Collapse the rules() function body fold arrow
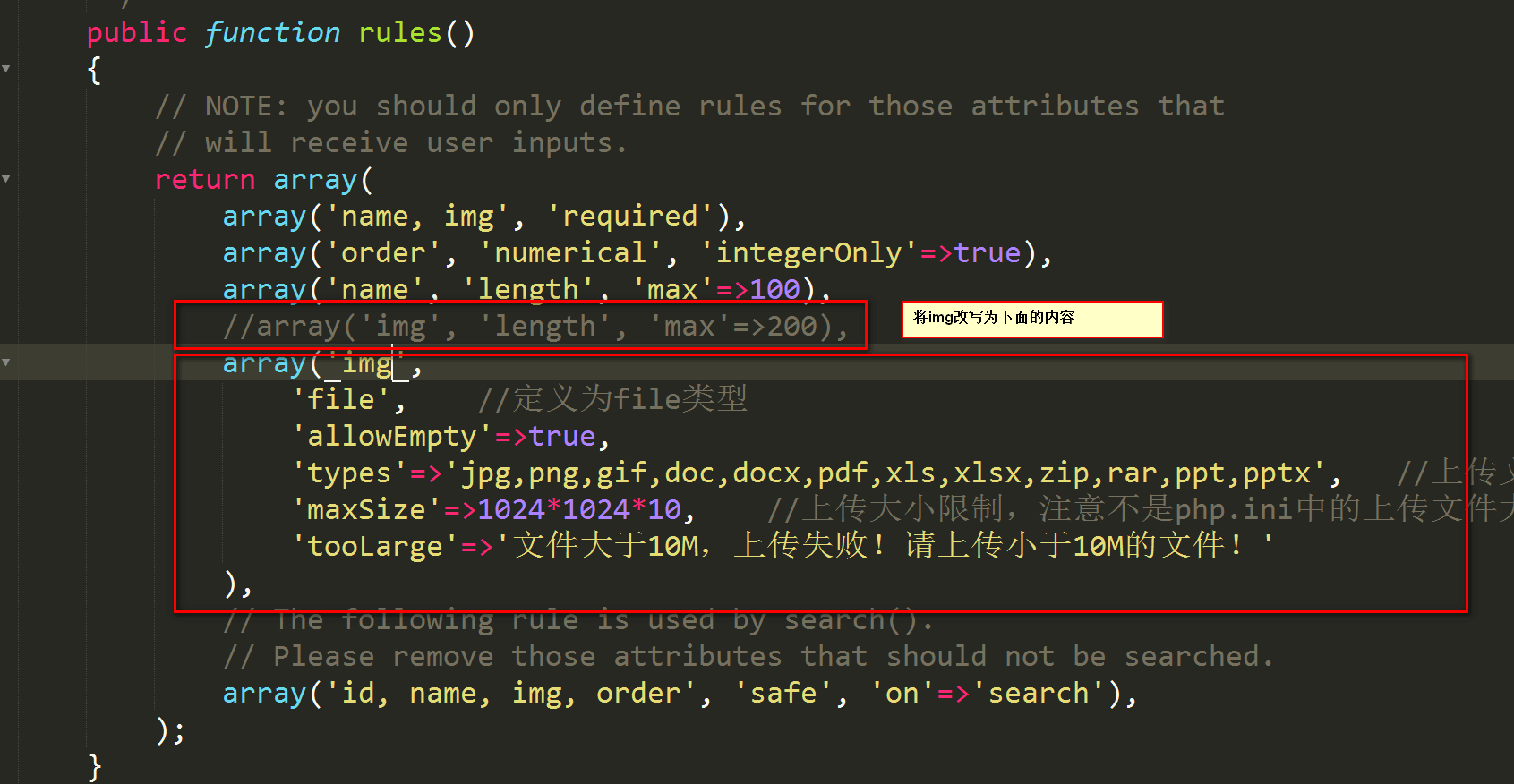This screenshot has height=784, width=1514. 6,69
